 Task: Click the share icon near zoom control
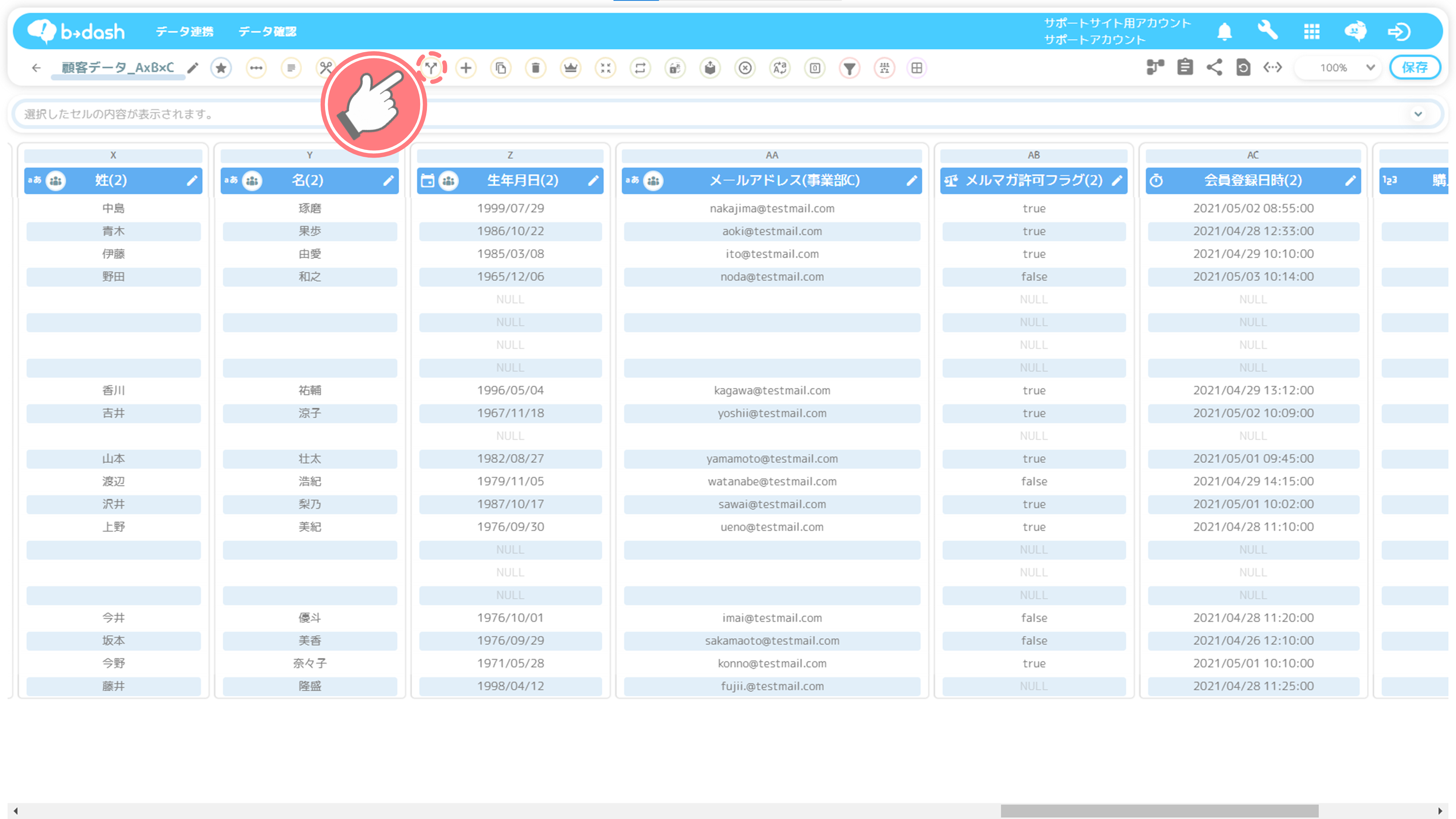(1214, 67)
